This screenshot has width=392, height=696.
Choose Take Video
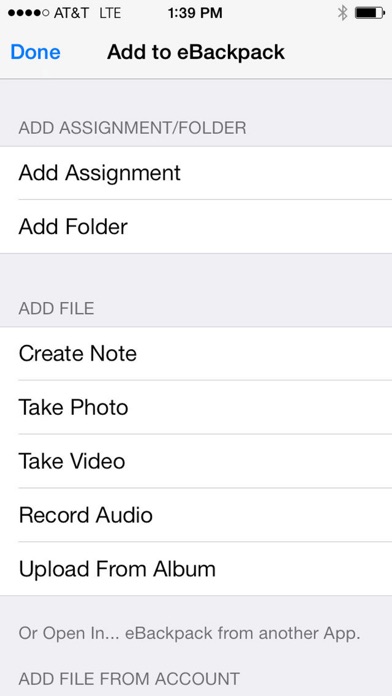(x=196, y=461)
